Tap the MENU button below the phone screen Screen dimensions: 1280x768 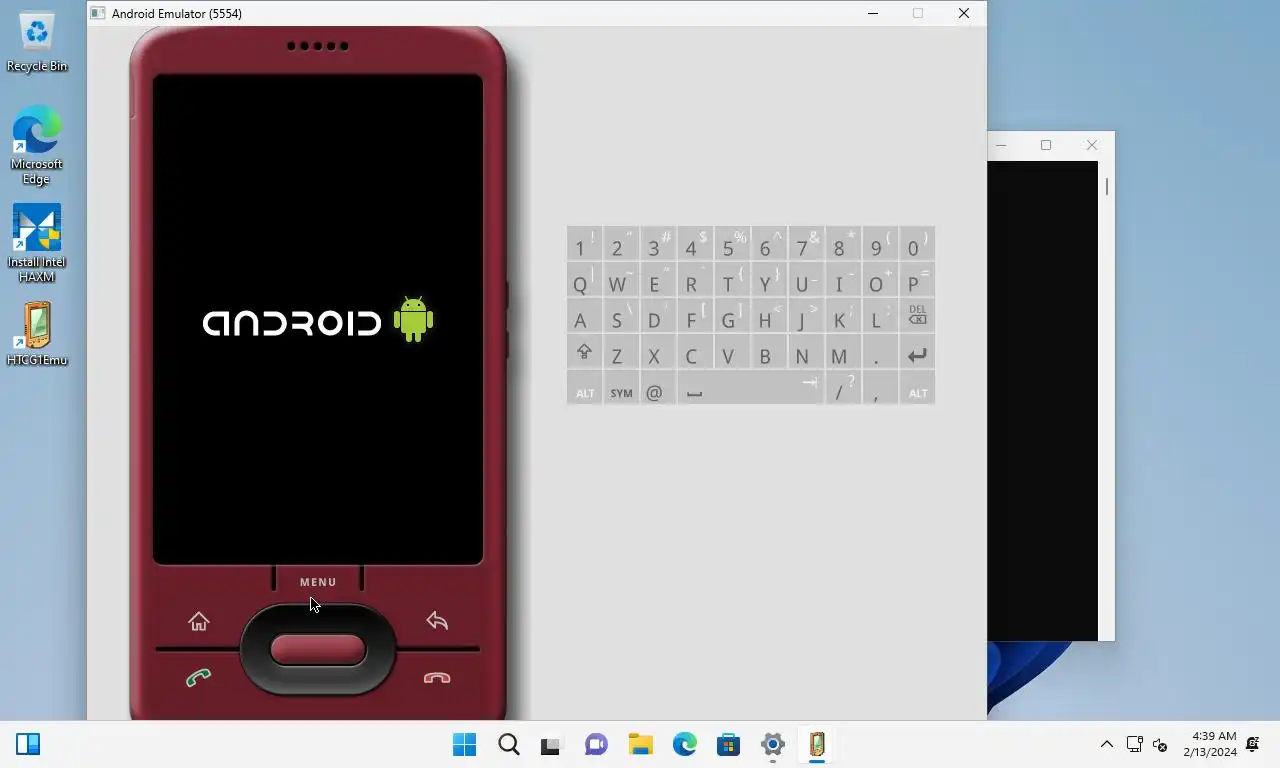click(x=318, y=582)
